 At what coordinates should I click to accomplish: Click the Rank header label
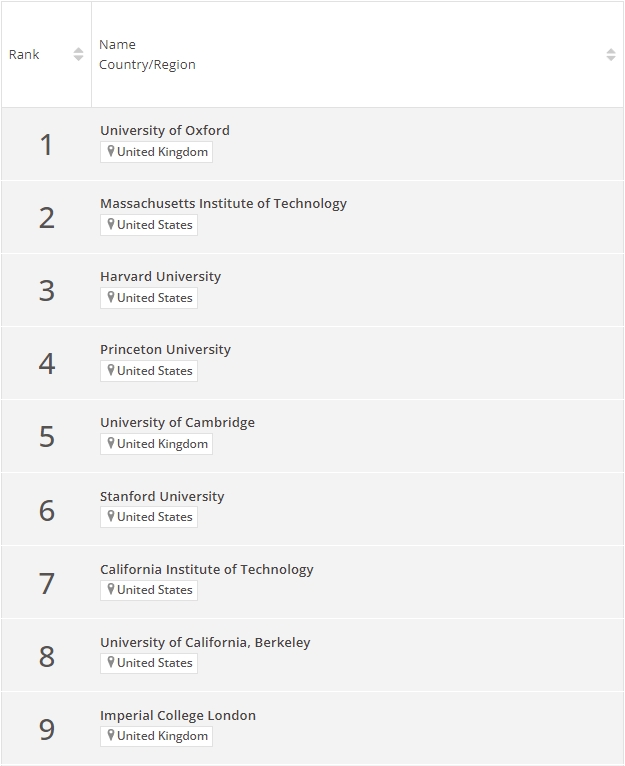click(24, 54)
